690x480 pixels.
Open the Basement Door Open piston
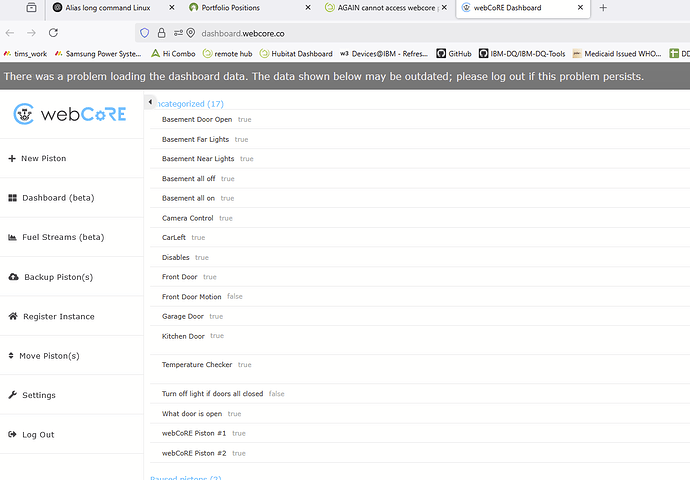tap(197, 120)
